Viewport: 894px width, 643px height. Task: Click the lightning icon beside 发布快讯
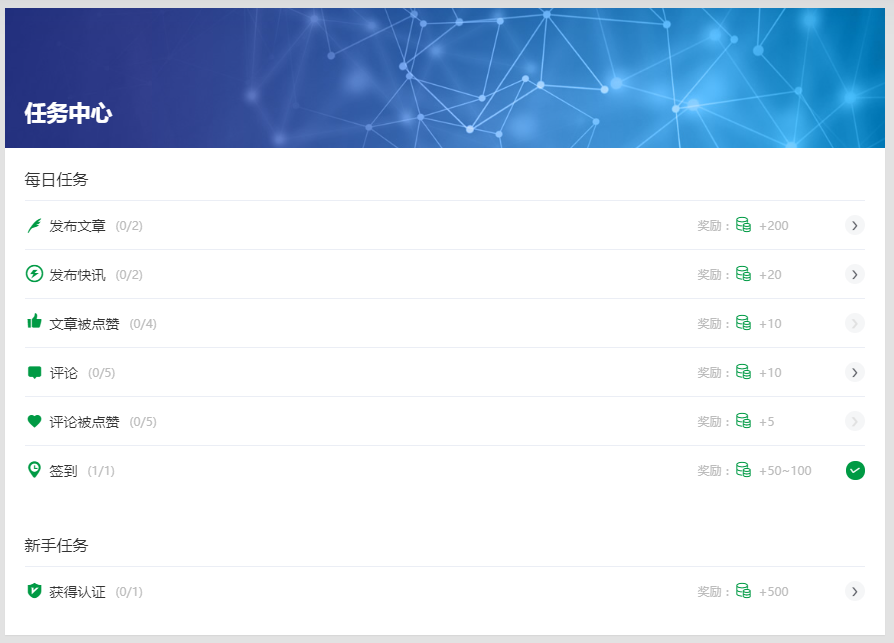click(34, 274)
